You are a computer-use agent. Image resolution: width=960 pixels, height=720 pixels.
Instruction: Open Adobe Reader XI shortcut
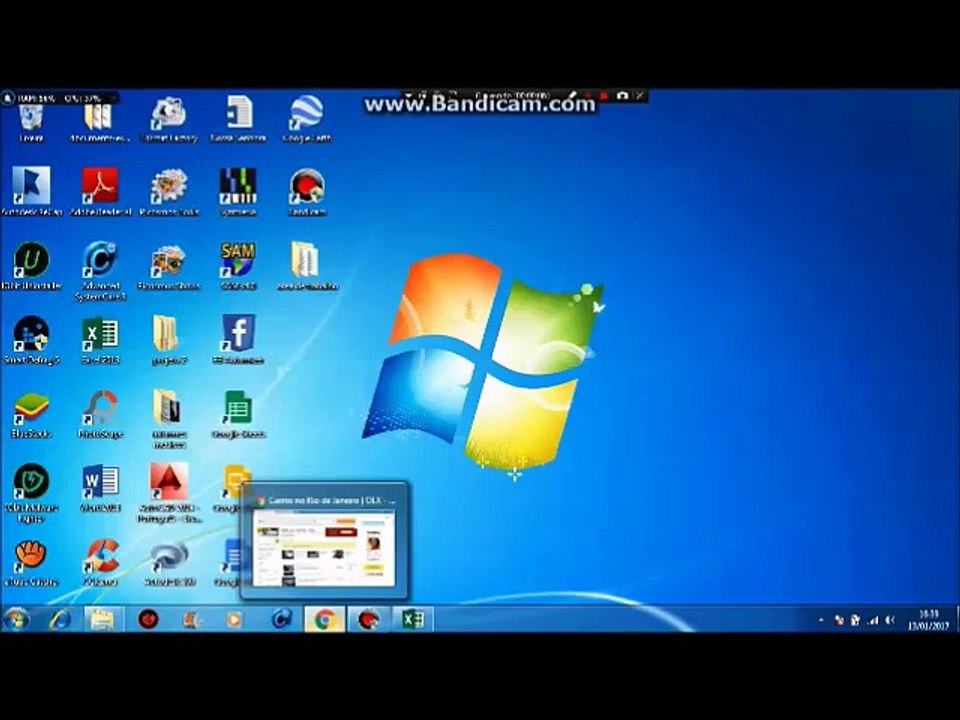[x=100, y=191]
